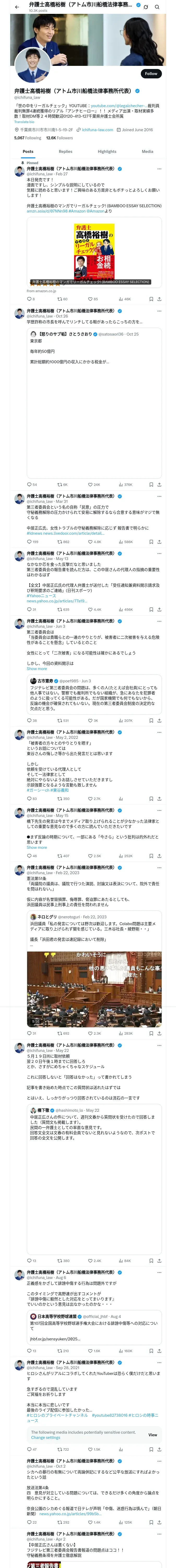Share the pinned Feb 27 post
Image resolution: width=176 pixels, height=1568 pixels.
click(159, 299)
